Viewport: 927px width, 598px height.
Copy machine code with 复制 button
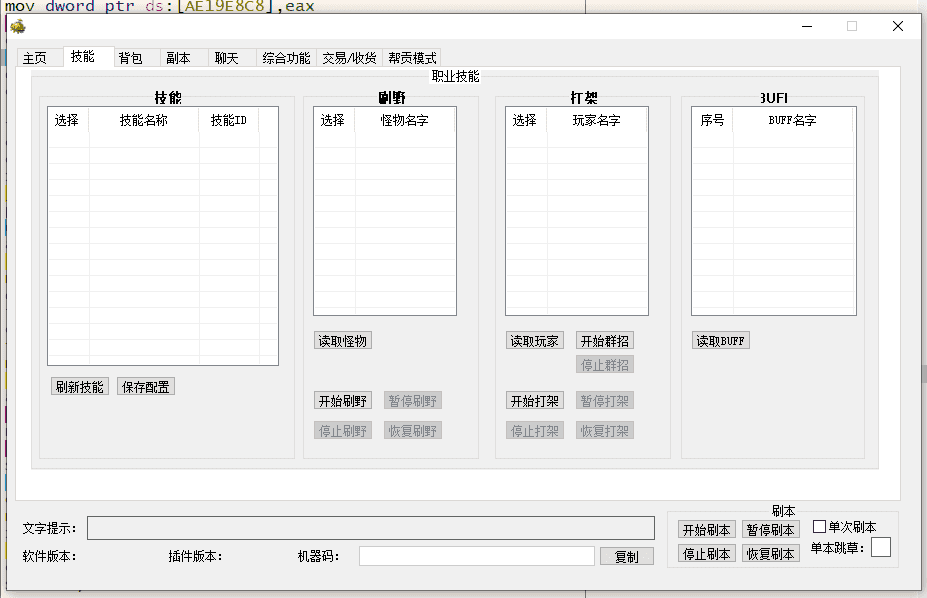click(x=626, y=557)
